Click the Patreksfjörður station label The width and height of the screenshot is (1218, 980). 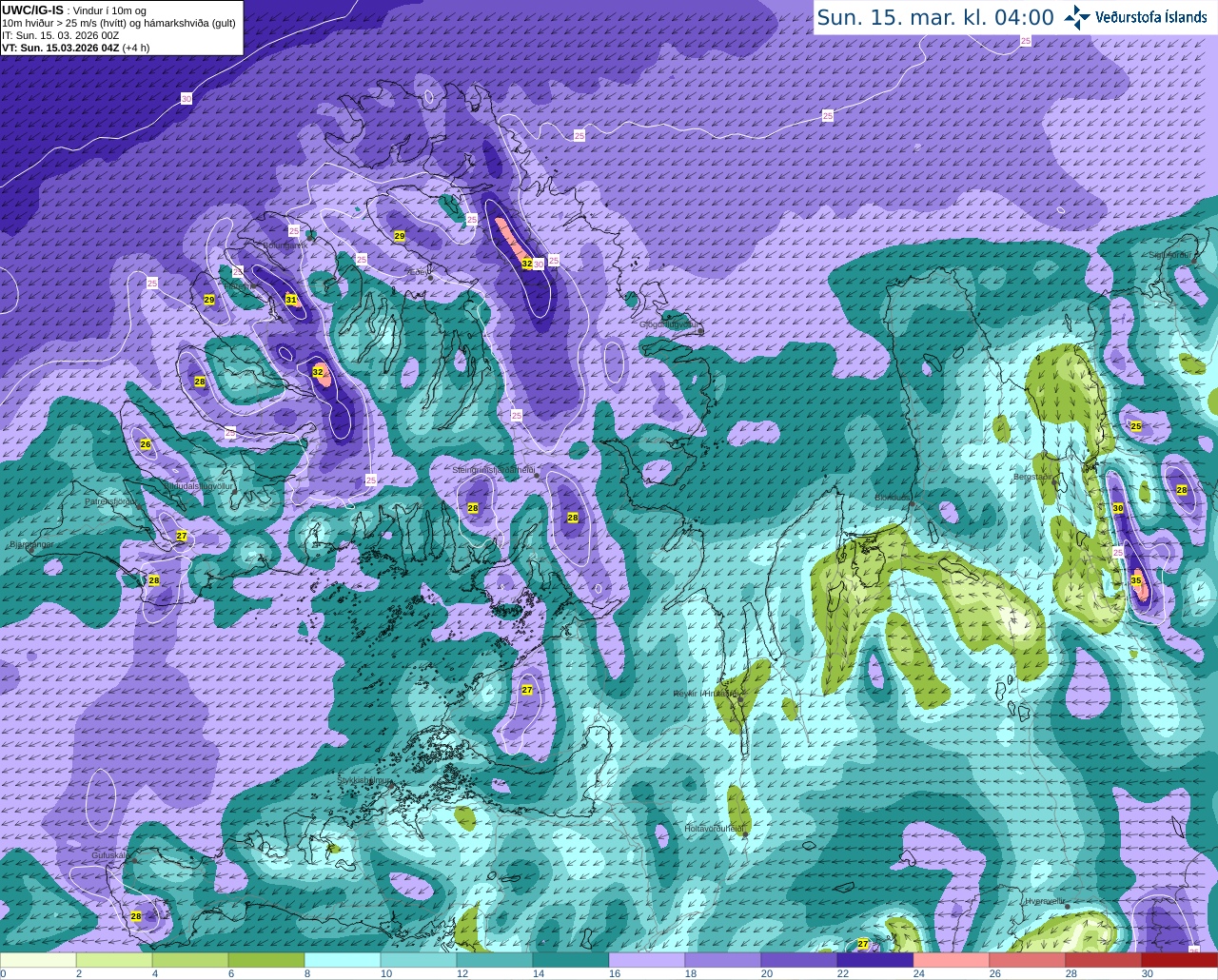pyautogui.click(x=112, y=500)
